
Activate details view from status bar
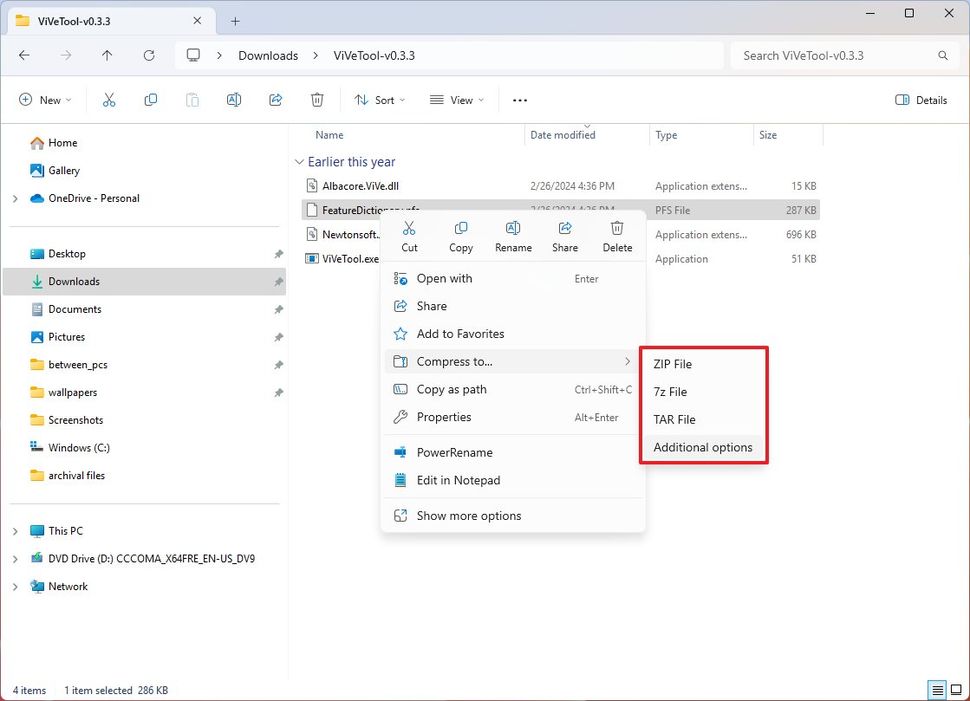[x=937, y=690]
